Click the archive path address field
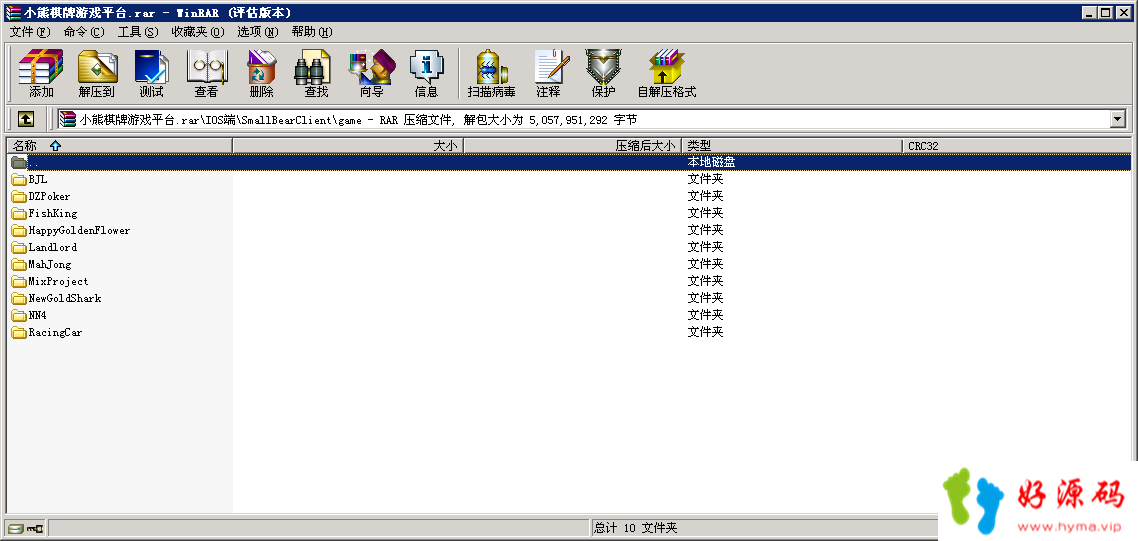The width and height of the screenshot is (1138, 541). tap(583, 119)
